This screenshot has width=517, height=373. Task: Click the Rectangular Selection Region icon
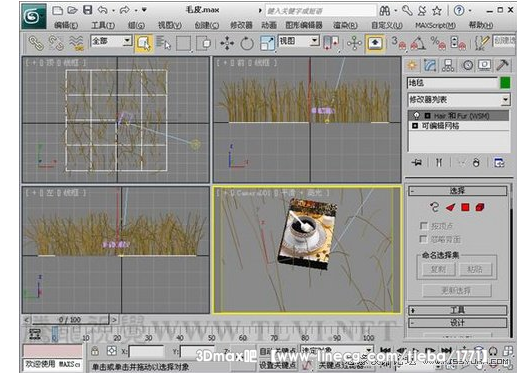[183, 43]
